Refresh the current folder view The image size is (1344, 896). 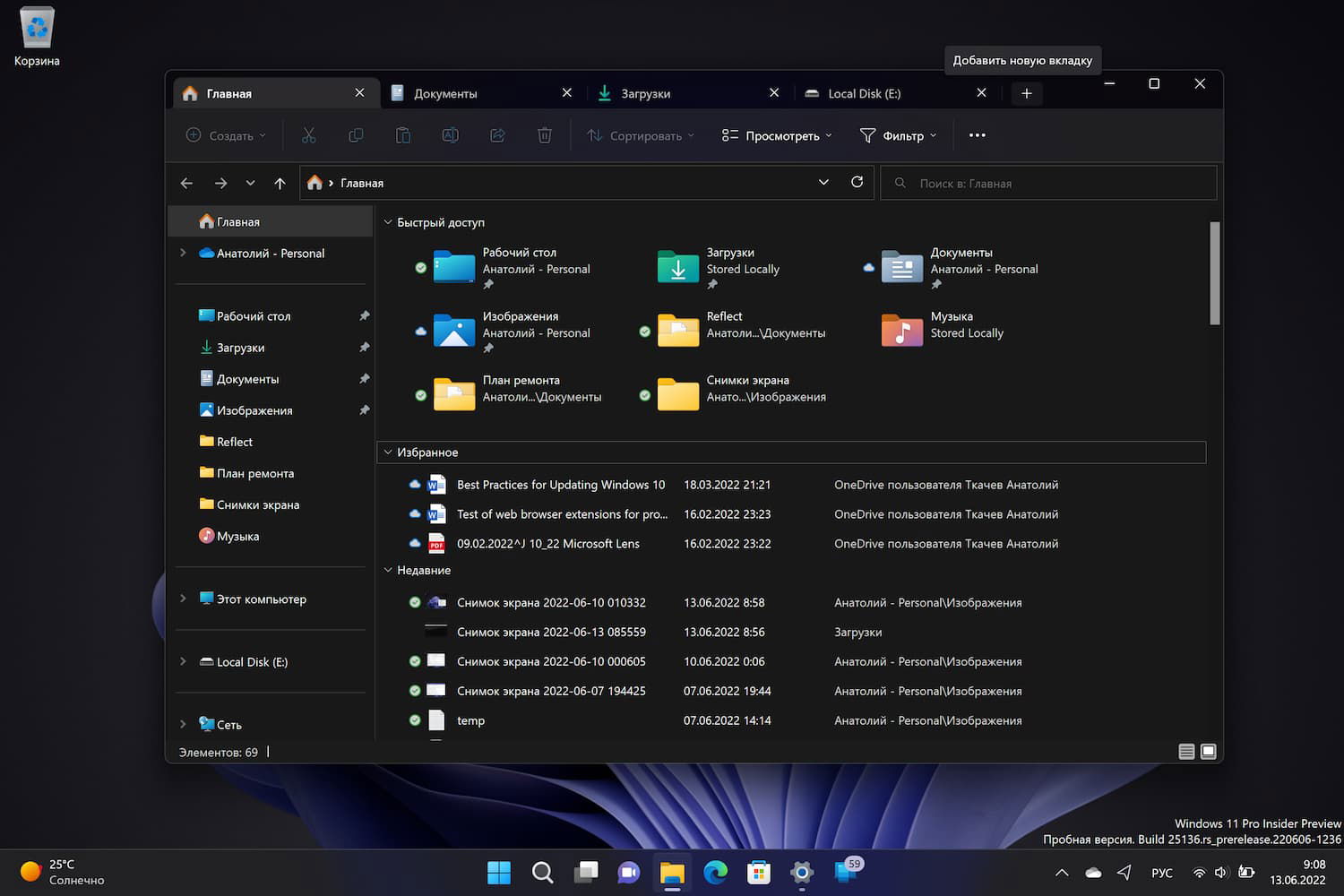(x=857, y=182)
